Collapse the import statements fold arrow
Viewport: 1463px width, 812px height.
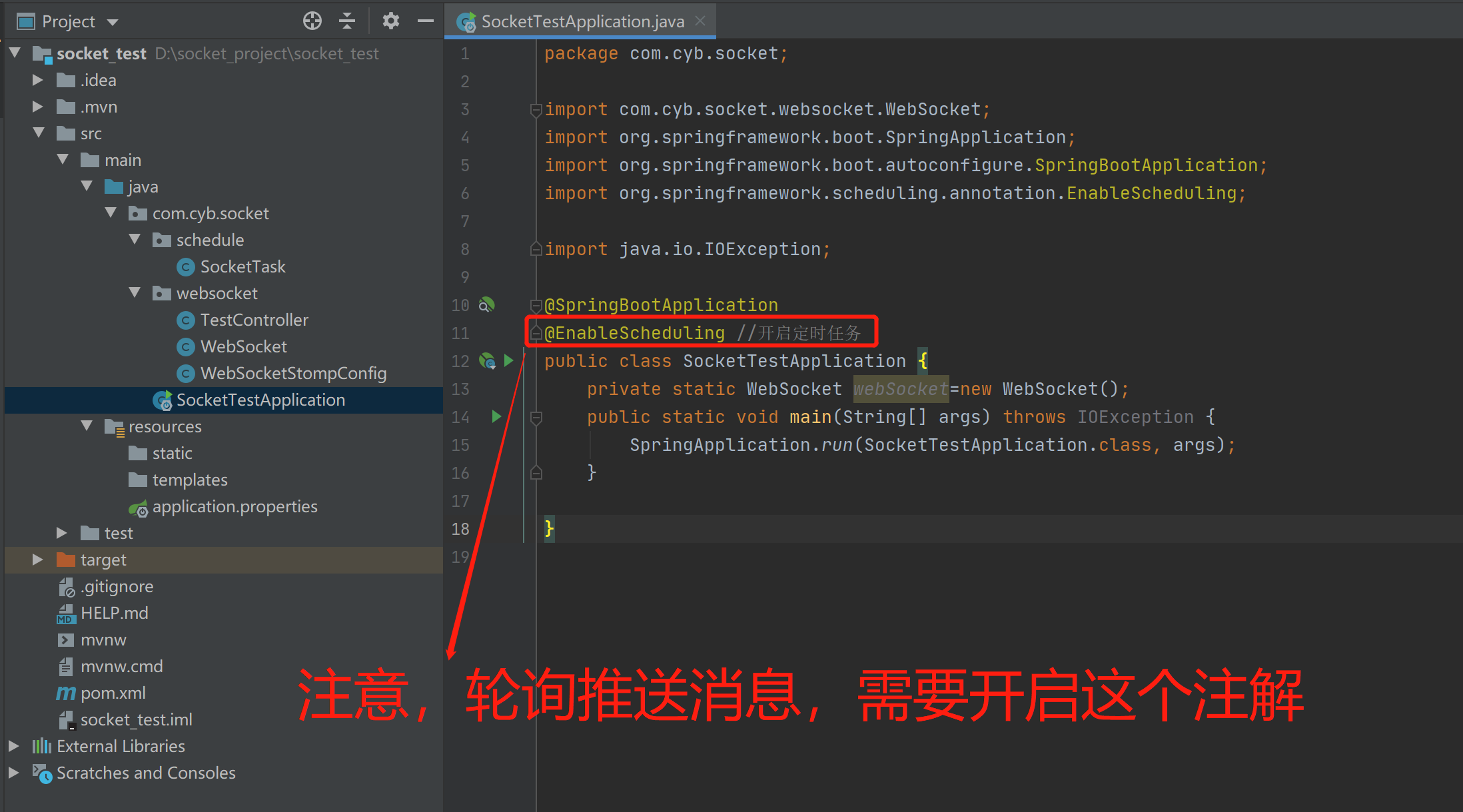click(x=536, y=110)
